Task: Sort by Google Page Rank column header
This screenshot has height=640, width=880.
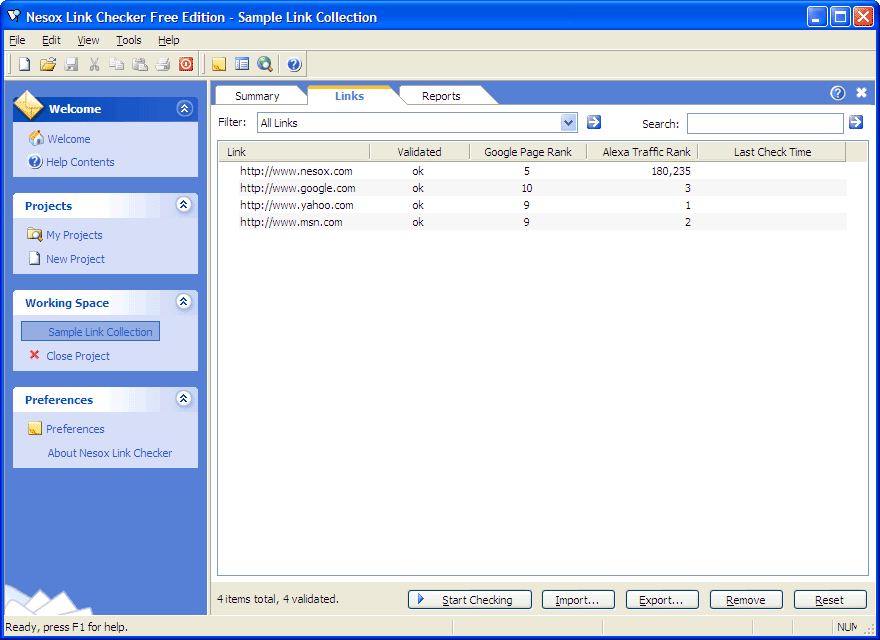Action: [528, 152]
